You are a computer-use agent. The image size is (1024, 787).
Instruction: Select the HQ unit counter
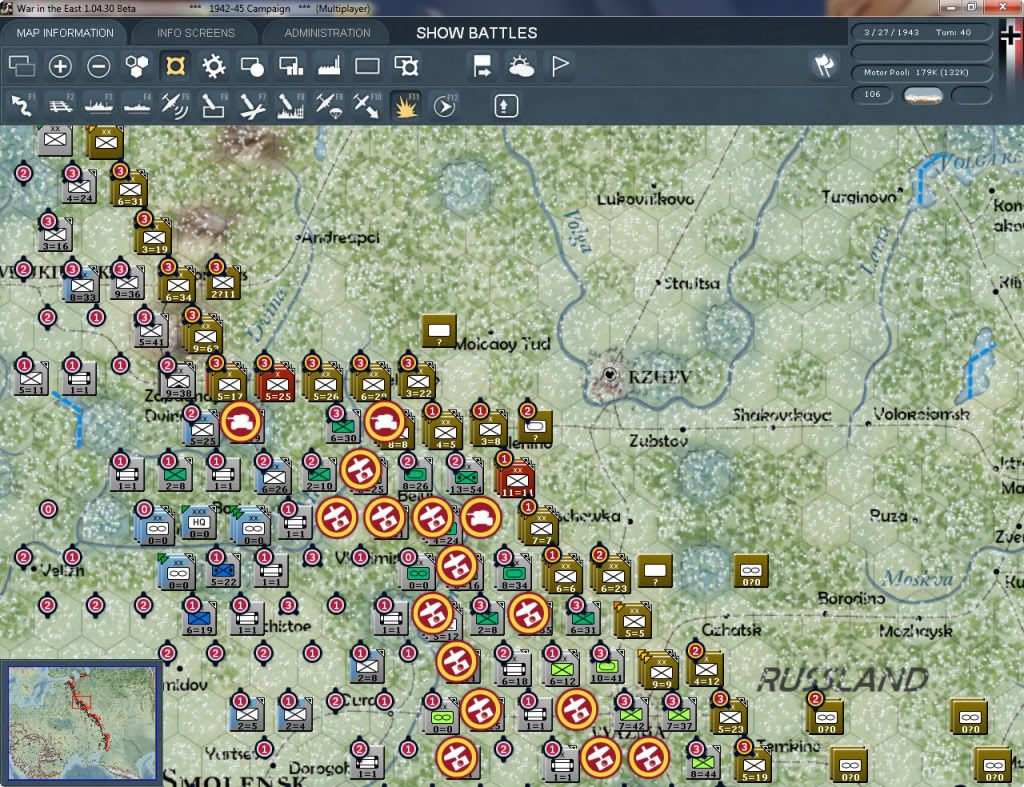[199, 524]
